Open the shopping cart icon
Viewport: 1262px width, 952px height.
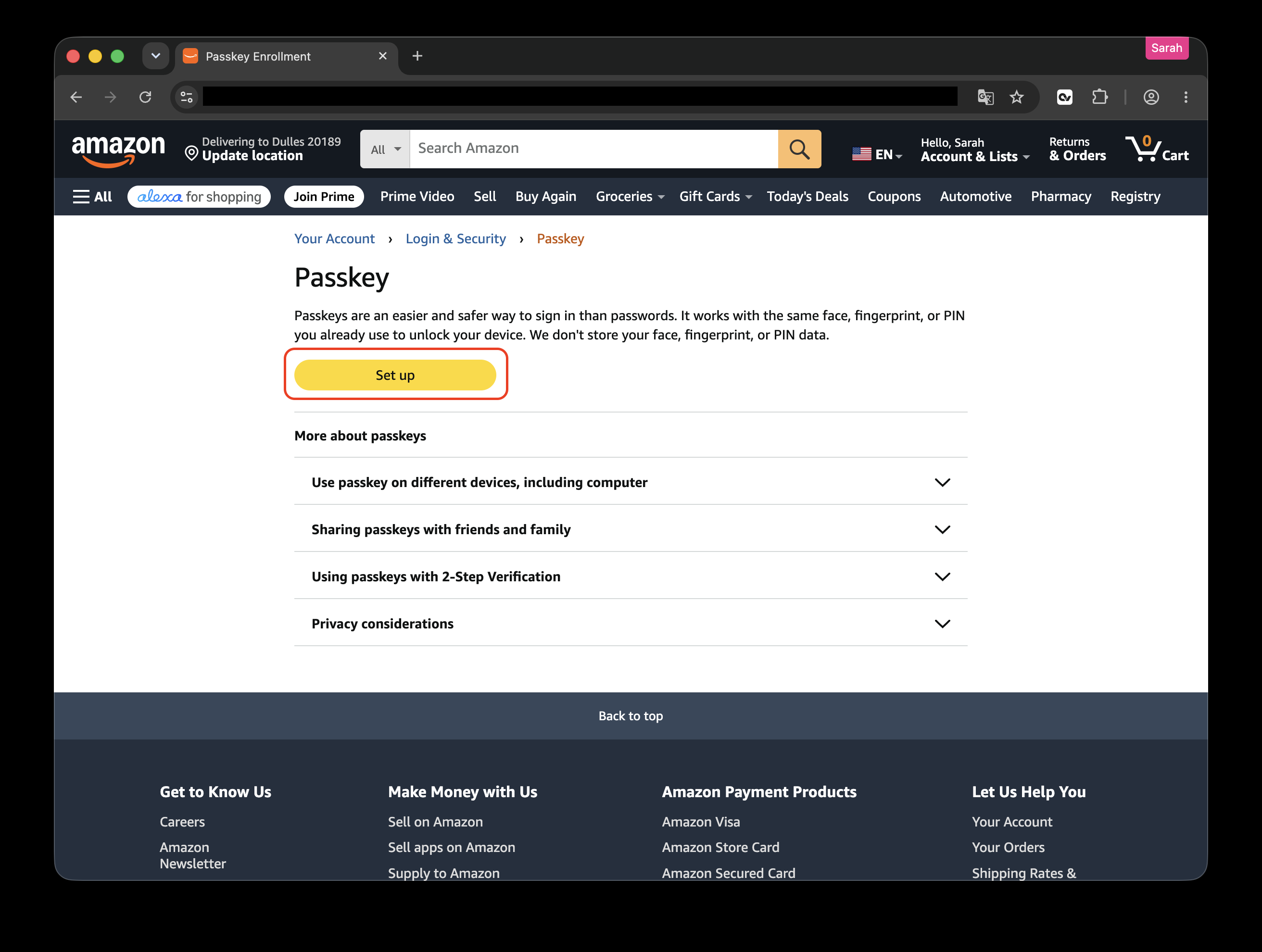pyautogui.click(x=1157, y=149)
